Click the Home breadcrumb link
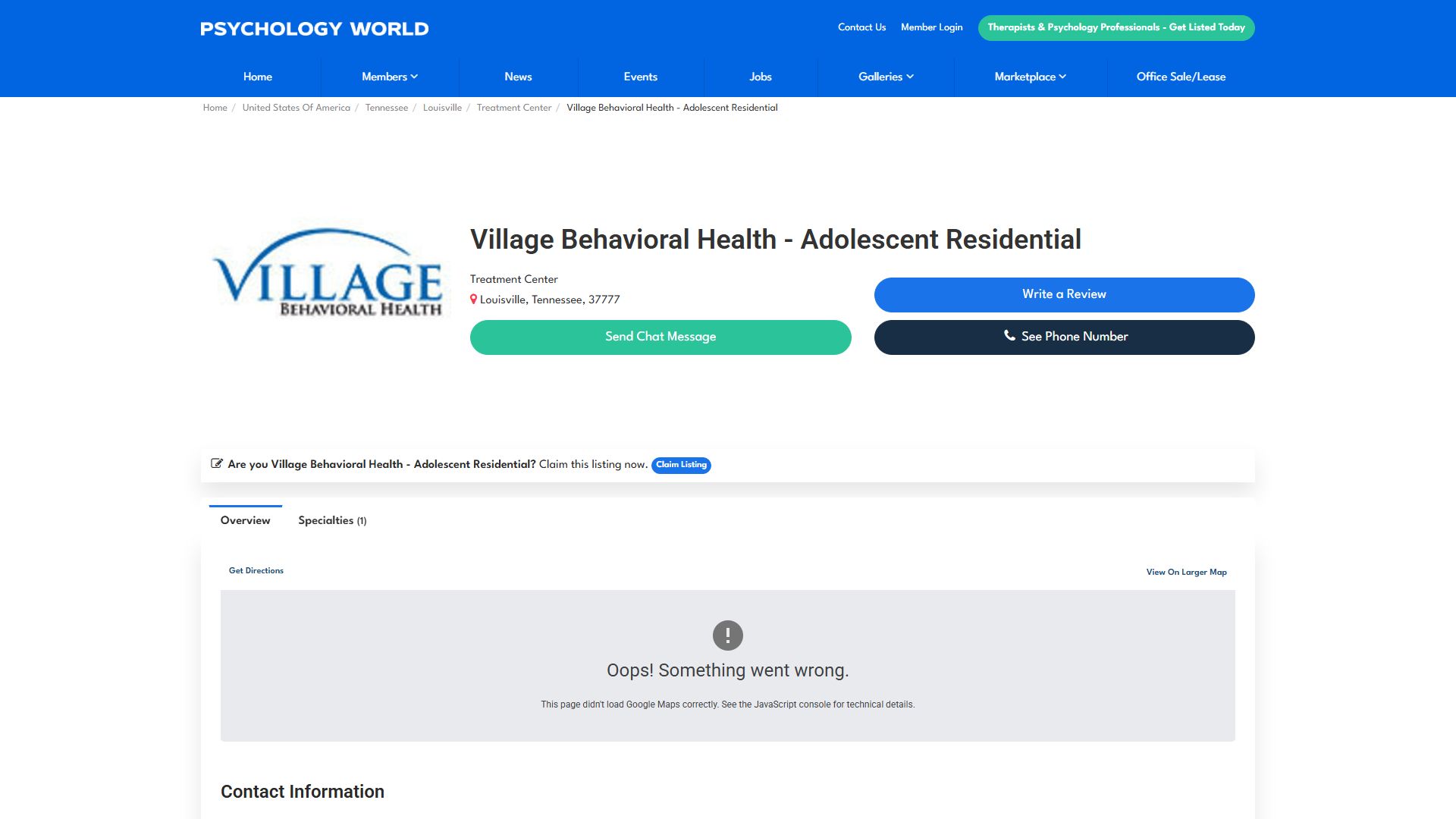Image resolution: width=1456 pixels, height=819 pixels. click(215, 108)
